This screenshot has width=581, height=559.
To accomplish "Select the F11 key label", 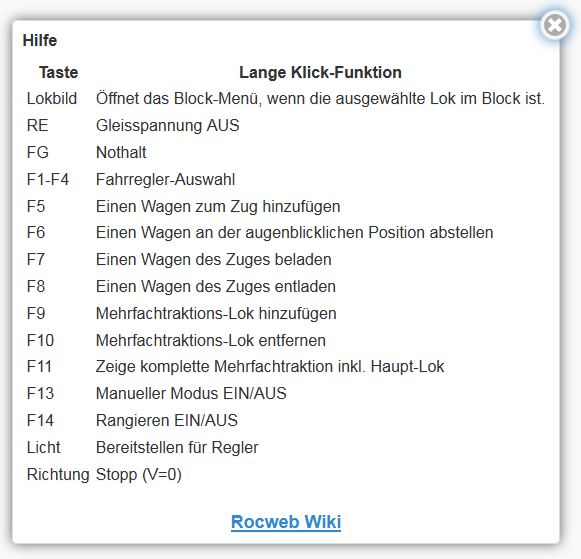I will point(39,366).
